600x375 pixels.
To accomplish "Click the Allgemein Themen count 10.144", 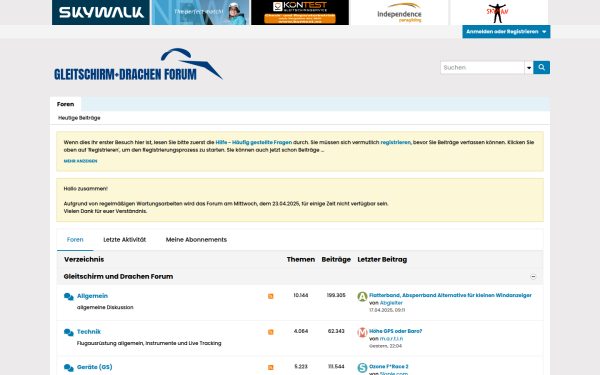I will [x=301, y=295].
